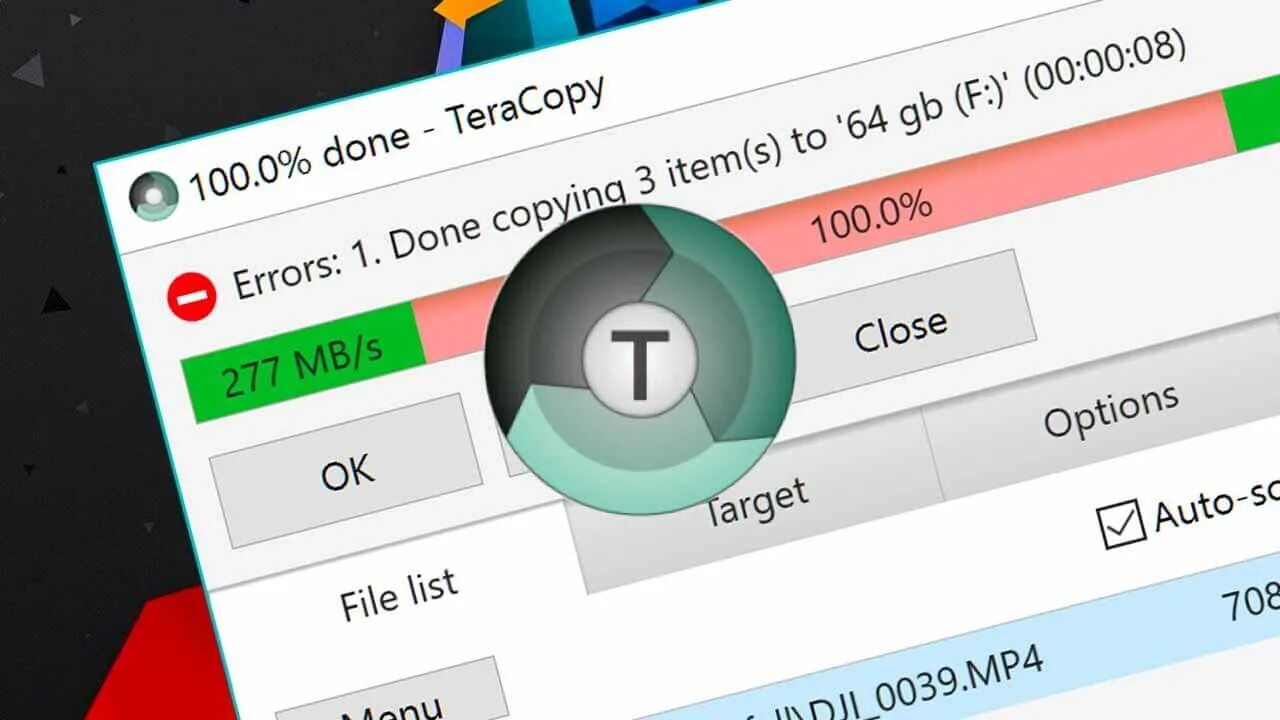Open the Menu button
This screenshot has height=720, width=1280.
tap(395, 698)
